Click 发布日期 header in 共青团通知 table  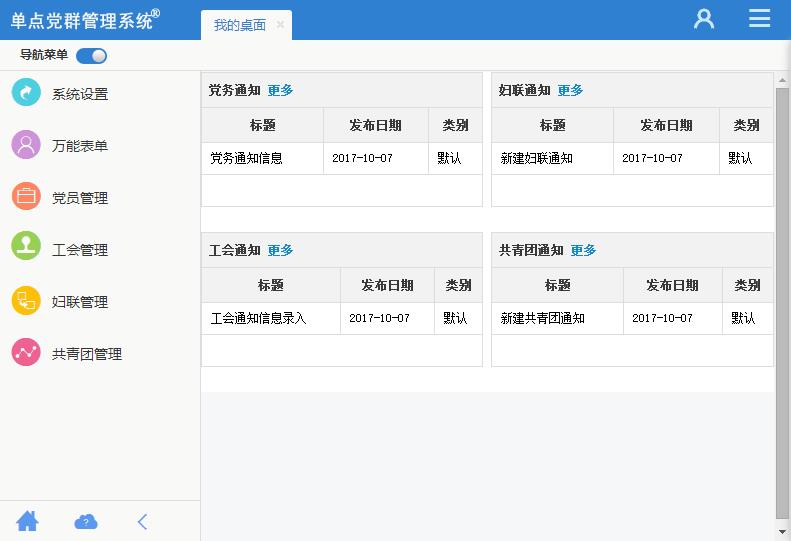tap(672, 285)
